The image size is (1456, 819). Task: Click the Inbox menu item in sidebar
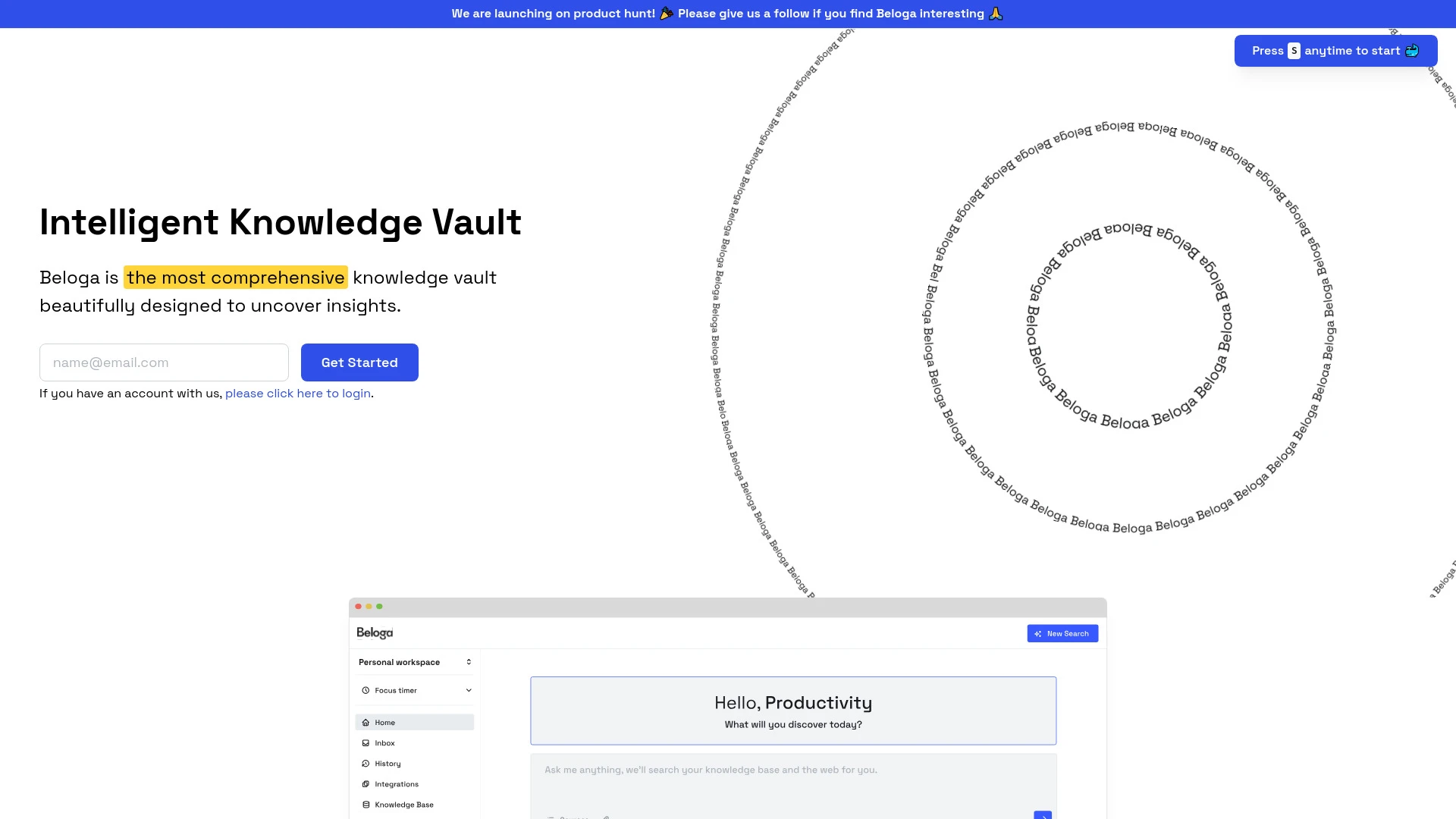point(384,743)
